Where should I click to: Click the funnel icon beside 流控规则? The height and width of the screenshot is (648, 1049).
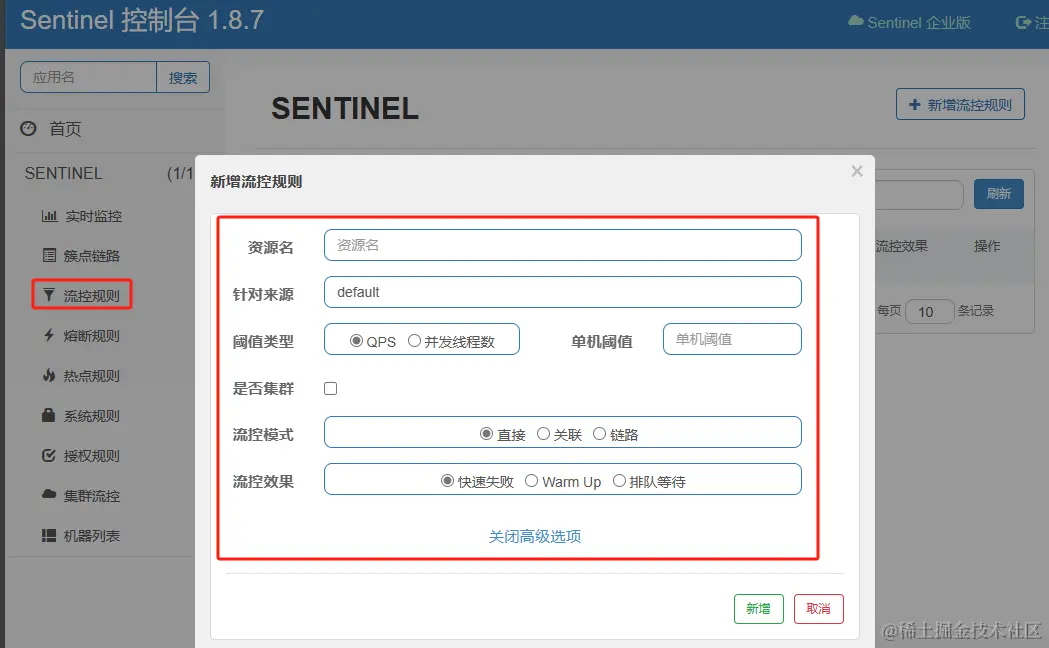point(48,296)
